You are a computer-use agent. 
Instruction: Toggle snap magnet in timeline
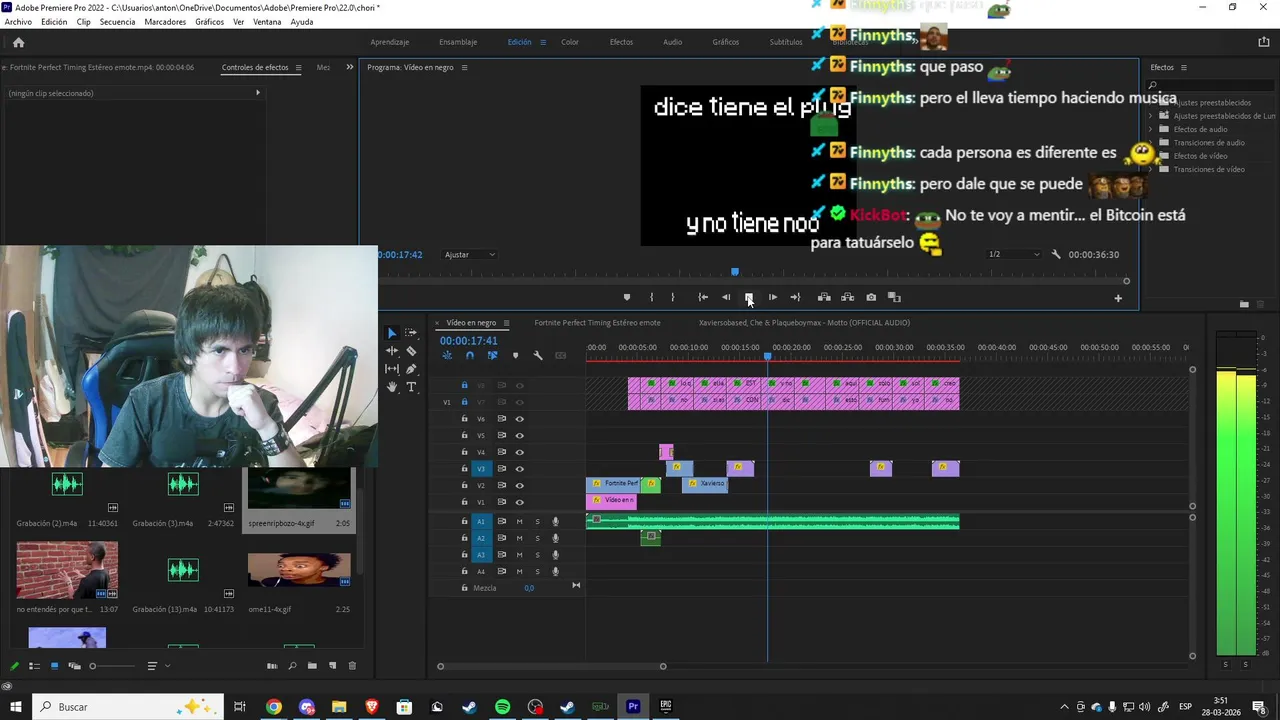pos(469,355)
